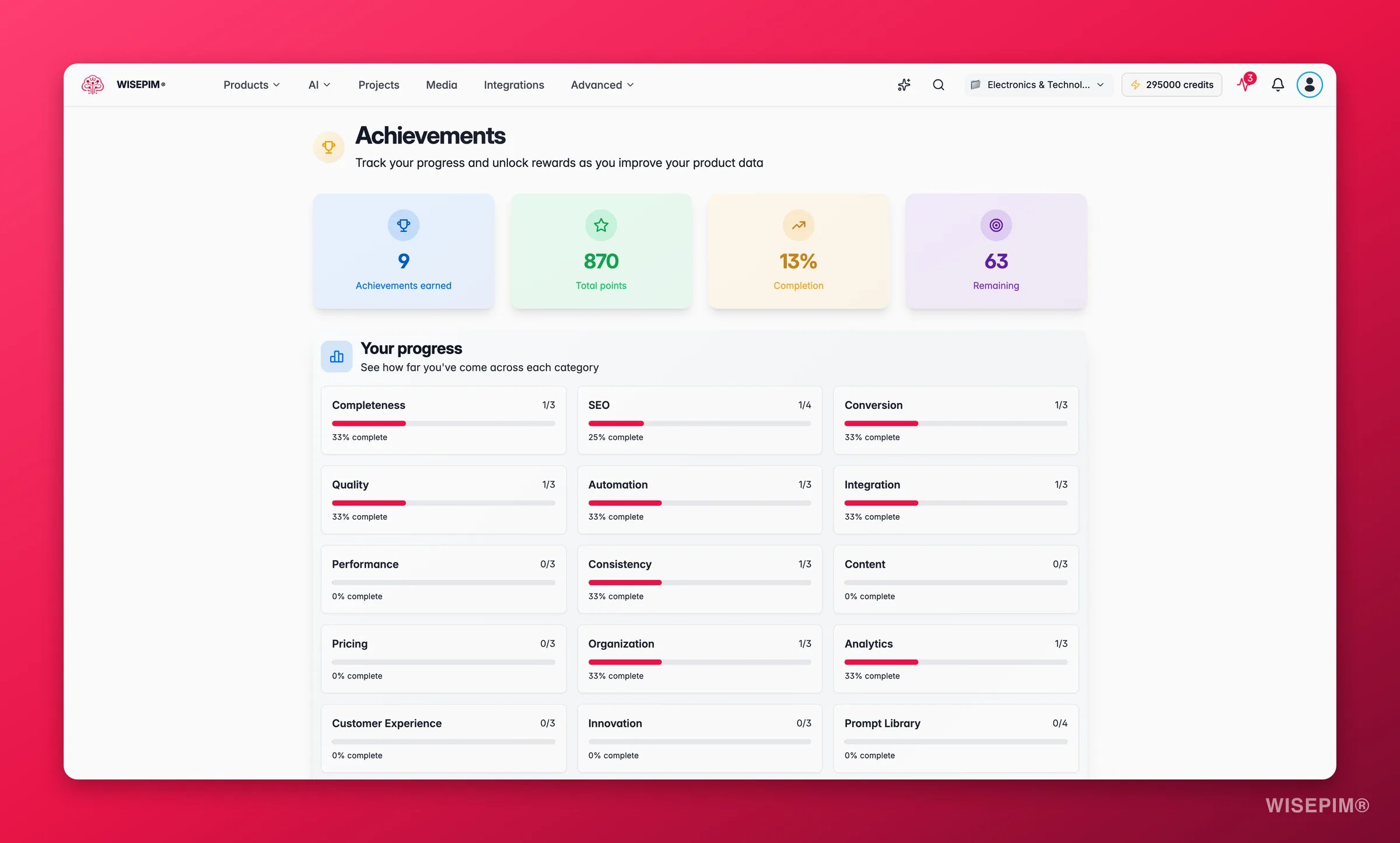Open the Integration category card
Screen dimensions: 1400x843
click(956, 499)
